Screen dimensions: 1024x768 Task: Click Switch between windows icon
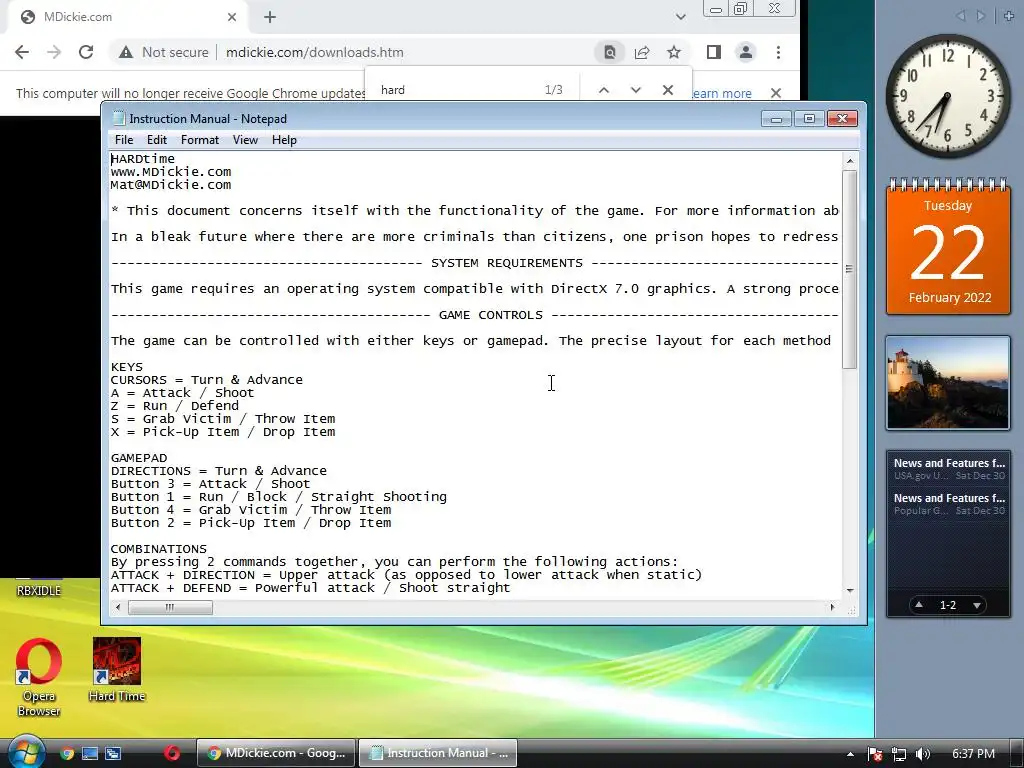pyautogui.click(x=113, y=753)
